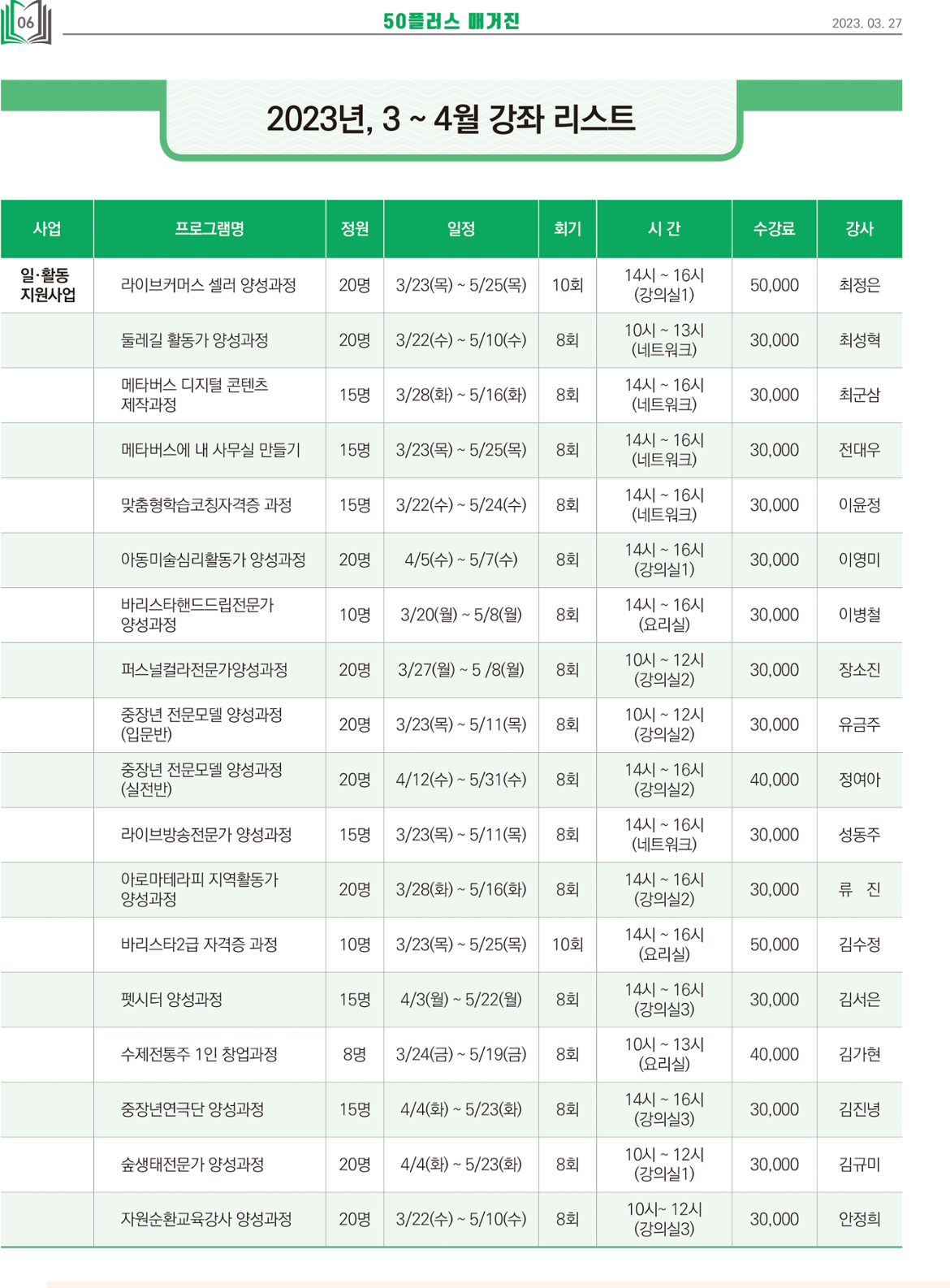Click instructor name 류 진
This screenshot has width=950, height=1288.
[x=859, y=889]
